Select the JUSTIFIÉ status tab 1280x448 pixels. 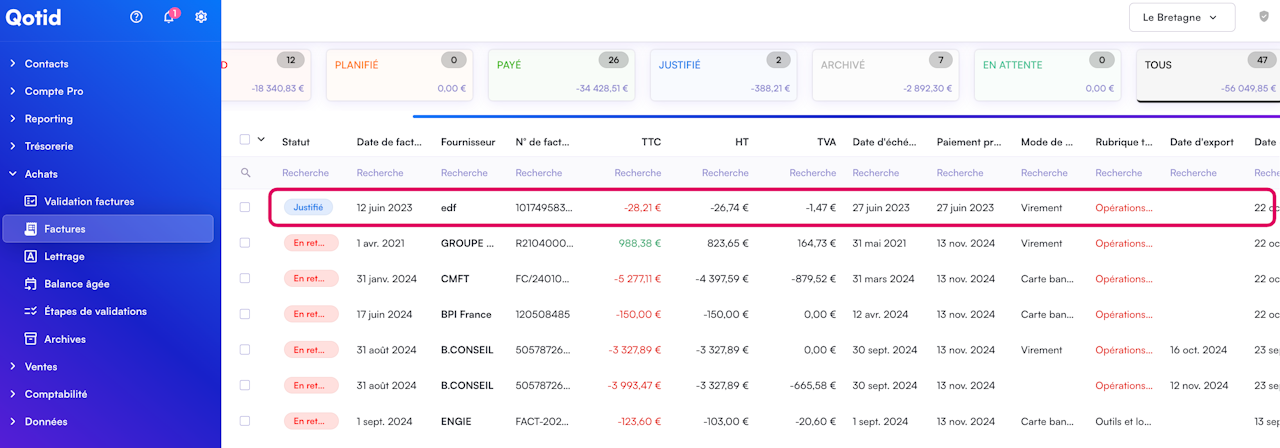pos(724,76)
